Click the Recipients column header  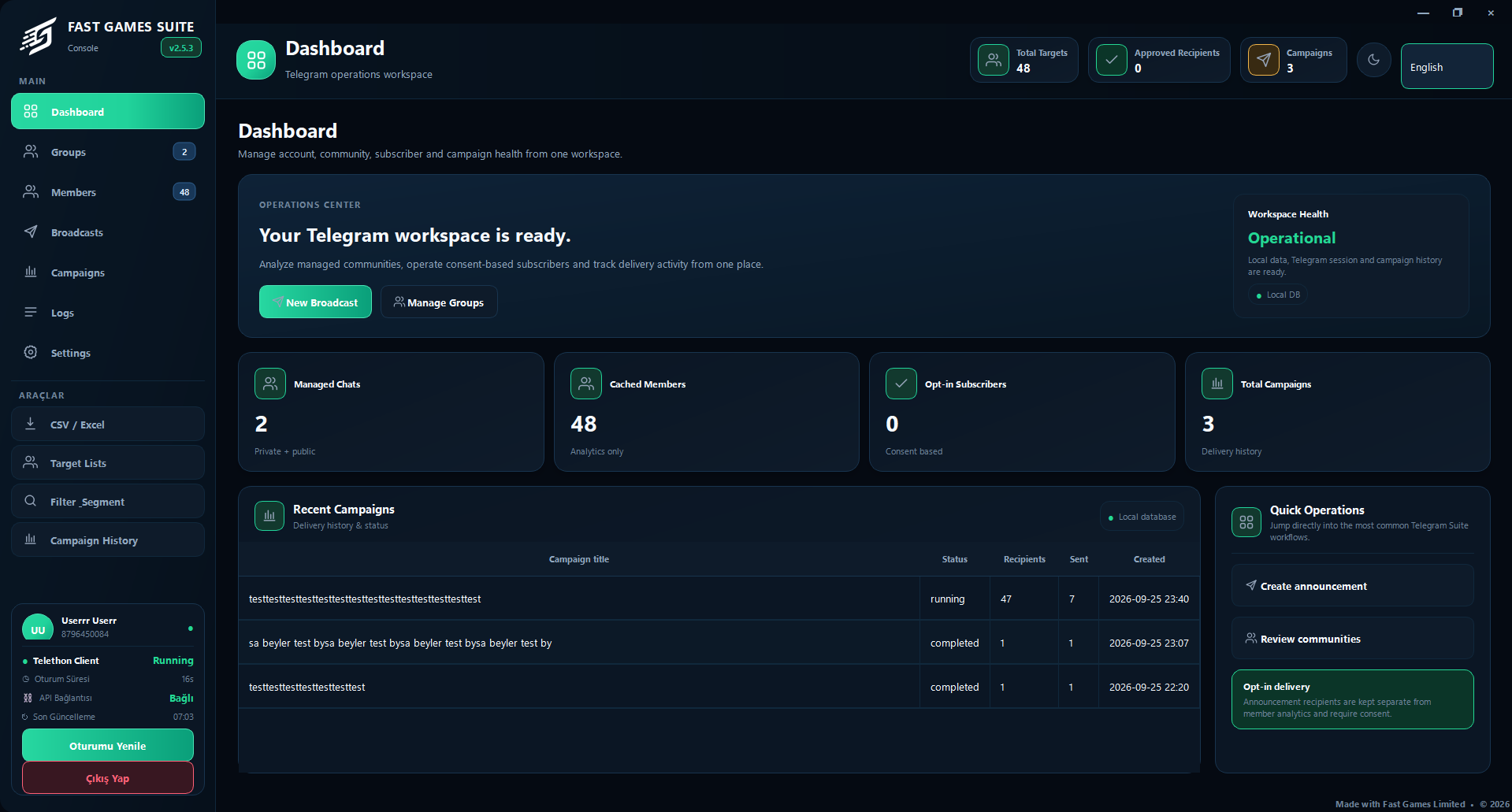[1024, 559]
